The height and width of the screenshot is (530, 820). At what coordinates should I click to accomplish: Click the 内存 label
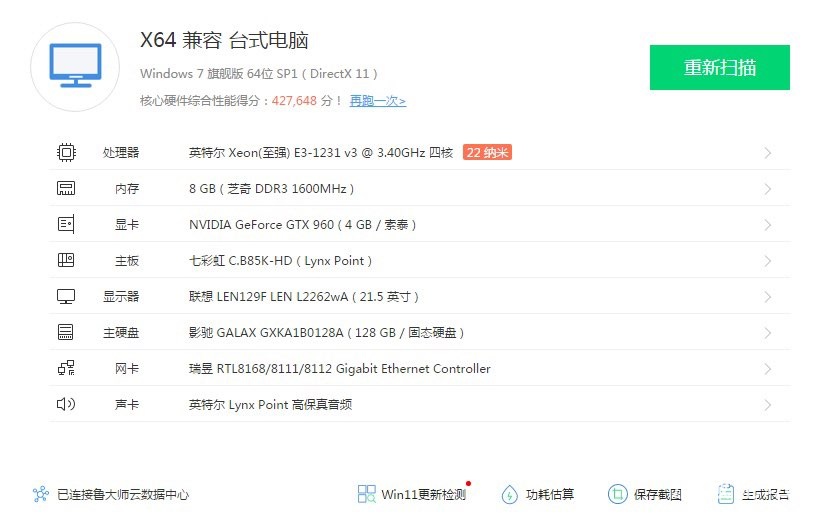click(127, 189)
